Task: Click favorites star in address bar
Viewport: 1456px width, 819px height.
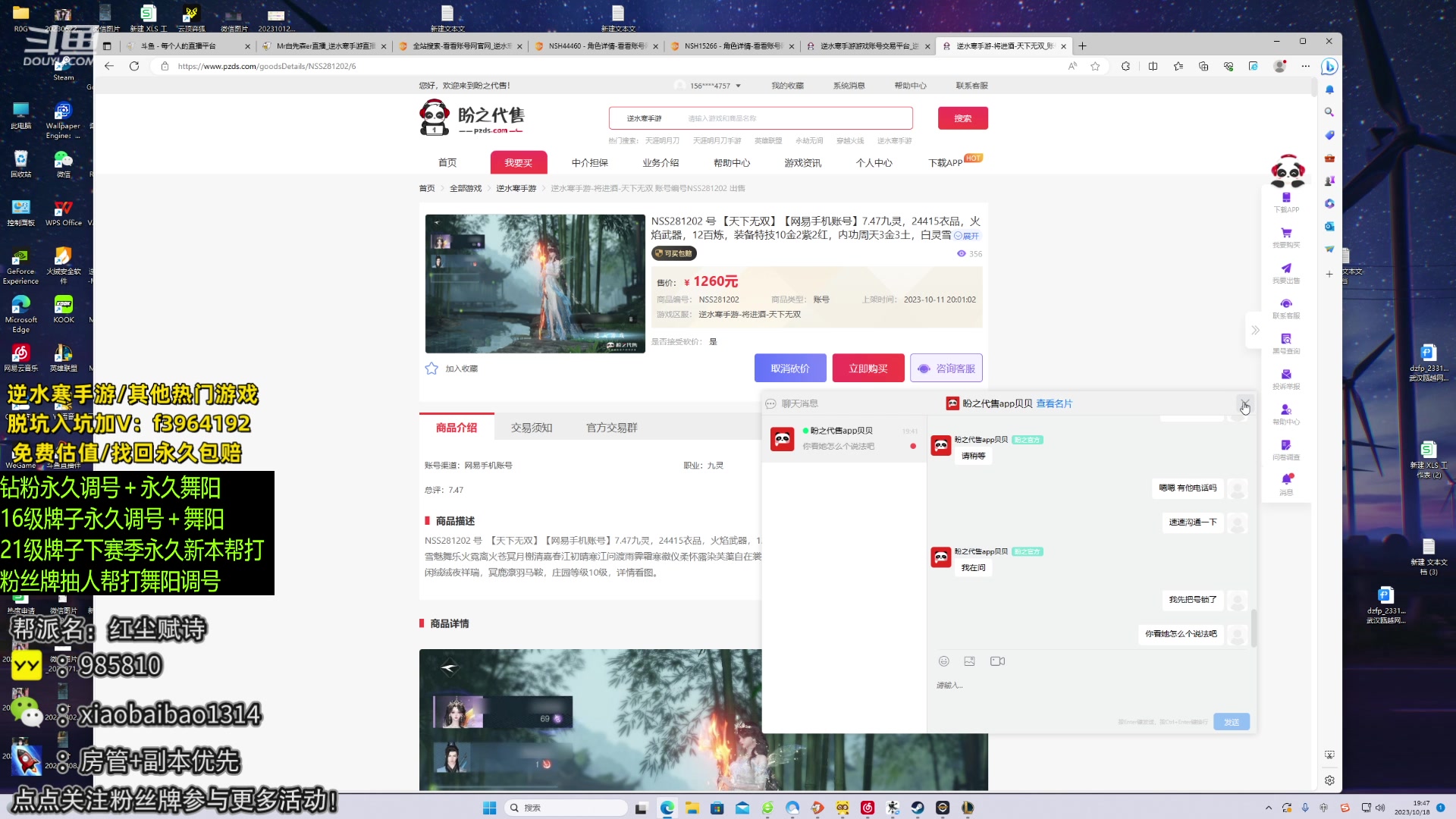Action: (x=1095, y=66)
